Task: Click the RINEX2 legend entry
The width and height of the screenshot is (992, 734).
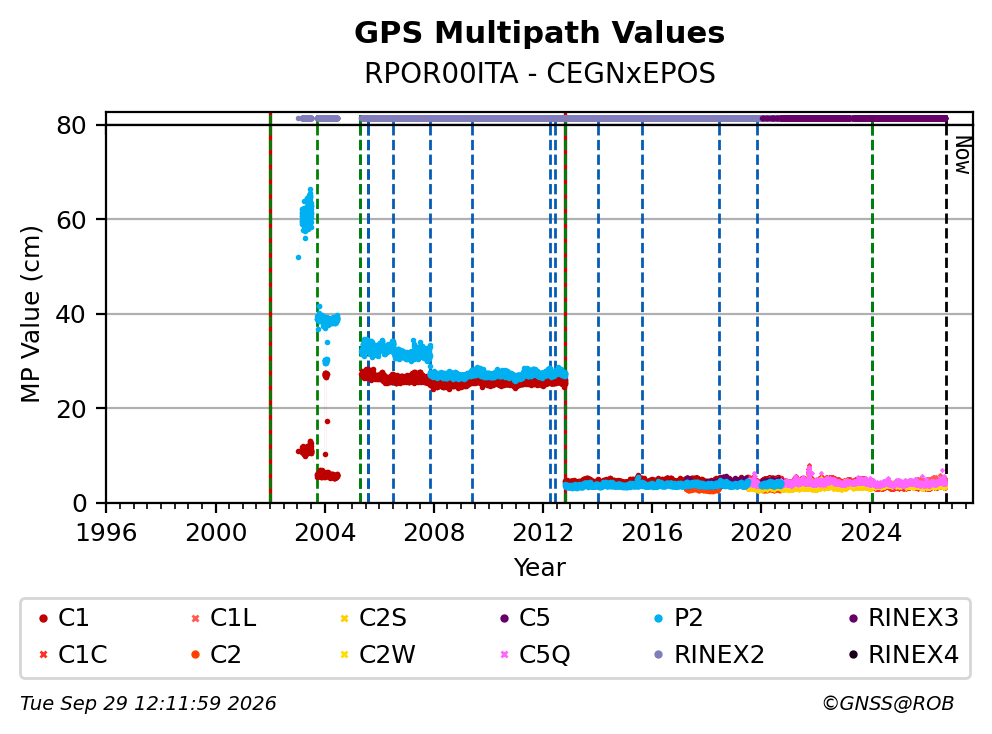Action: coord(709,655)
